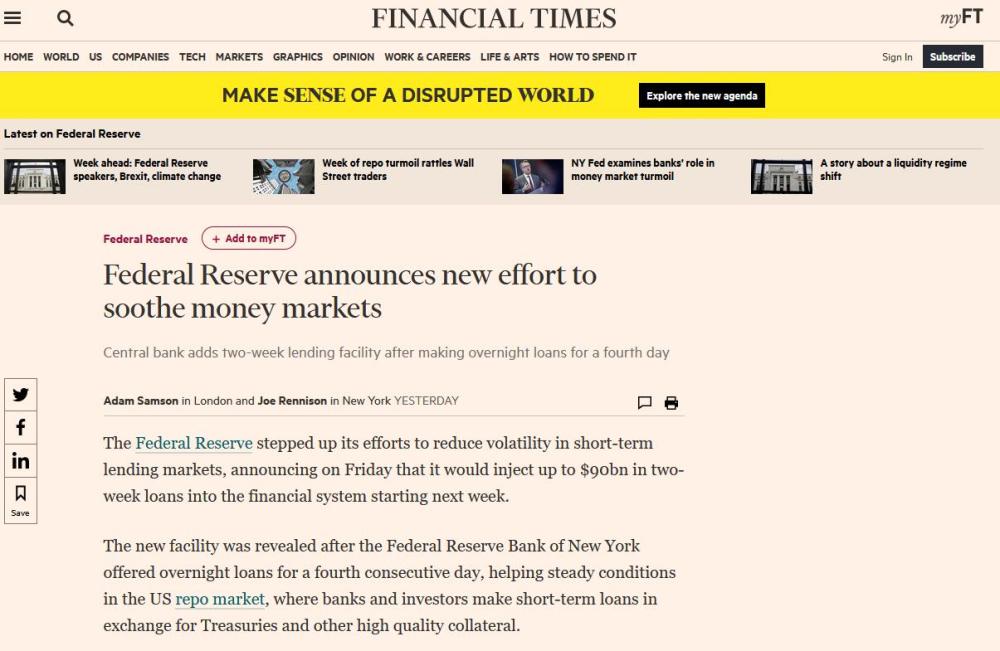1000x651 pixels.
Task: Open author Joe Rennison's page
Action: point(292,400)
